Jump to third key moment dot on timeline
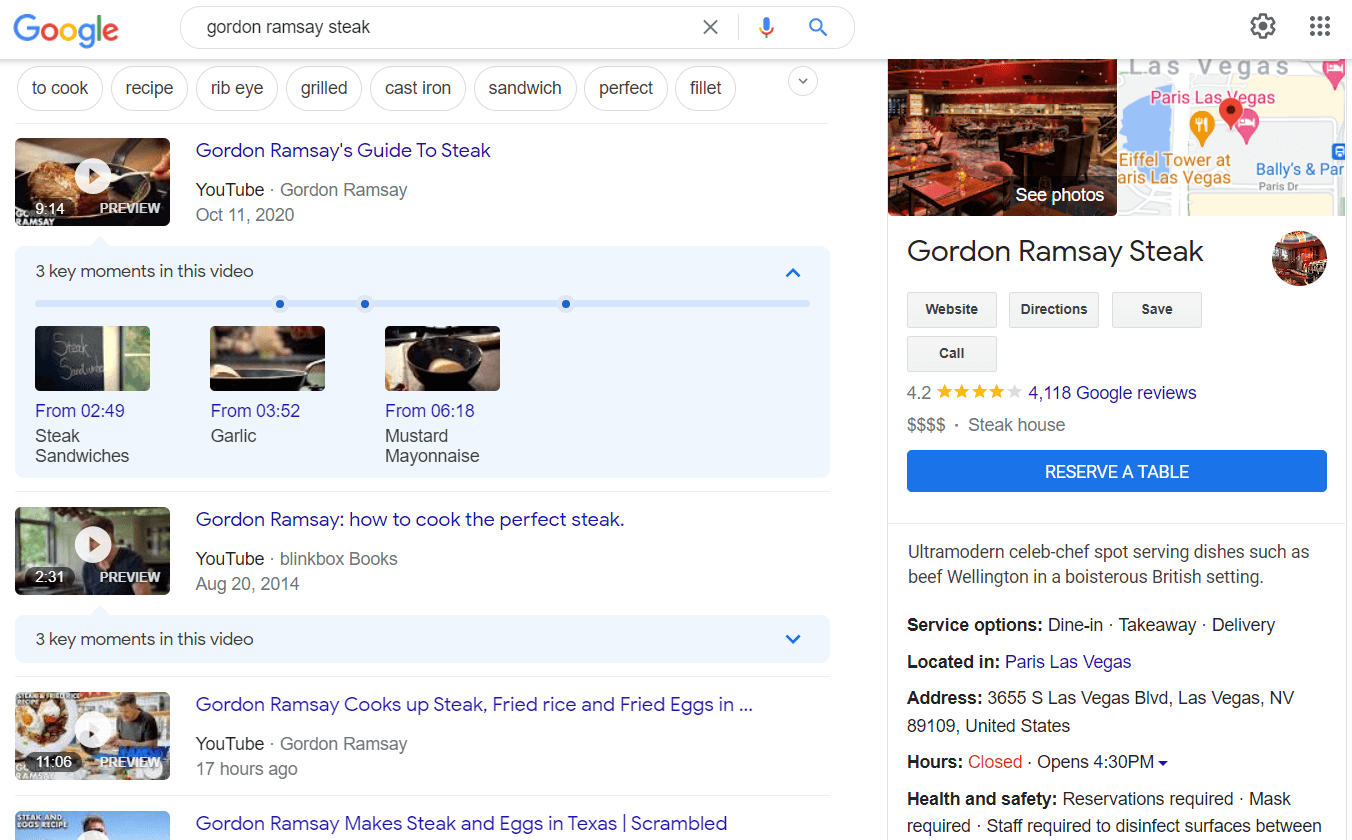 coord(566,304)
